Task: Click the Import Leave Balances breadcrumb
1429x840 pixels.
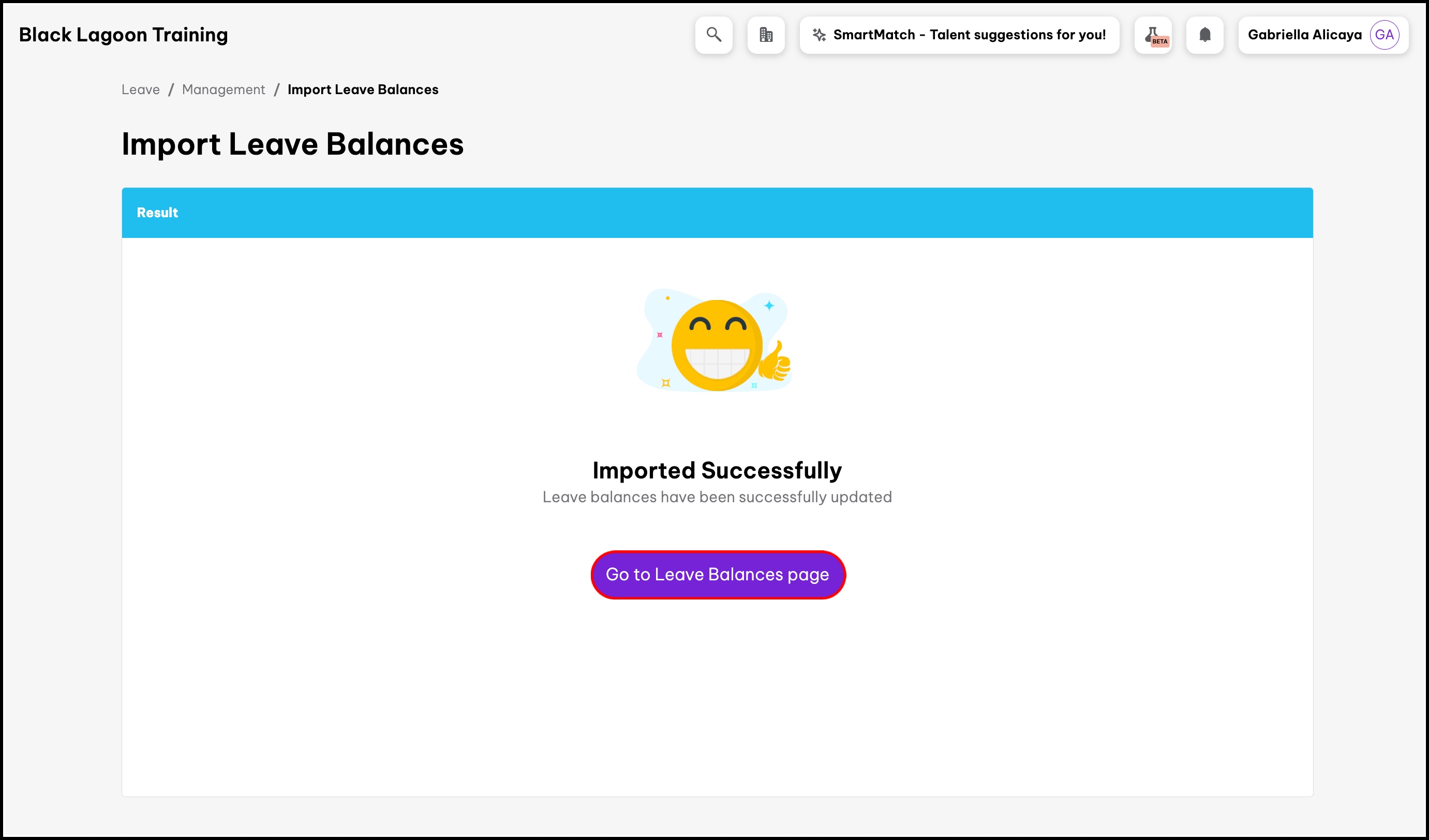Action: coord(362,89)
